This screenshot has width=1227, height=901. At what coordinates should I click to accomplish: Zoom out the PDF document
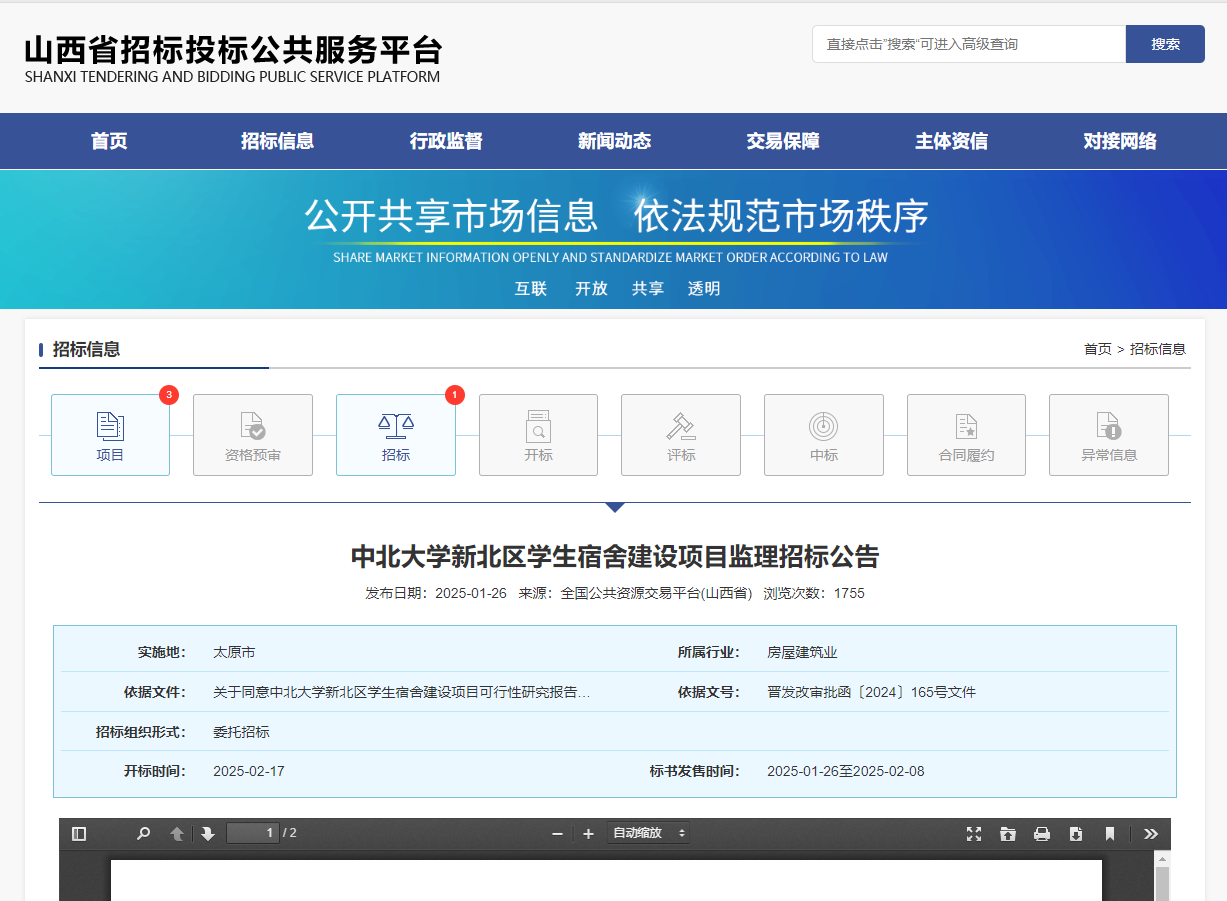point(558,833)
